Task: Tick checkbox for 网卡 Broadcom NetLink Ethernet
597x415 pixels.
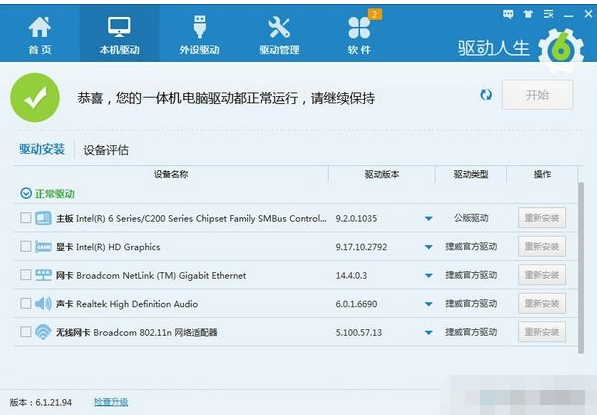Action: [26, 275]
